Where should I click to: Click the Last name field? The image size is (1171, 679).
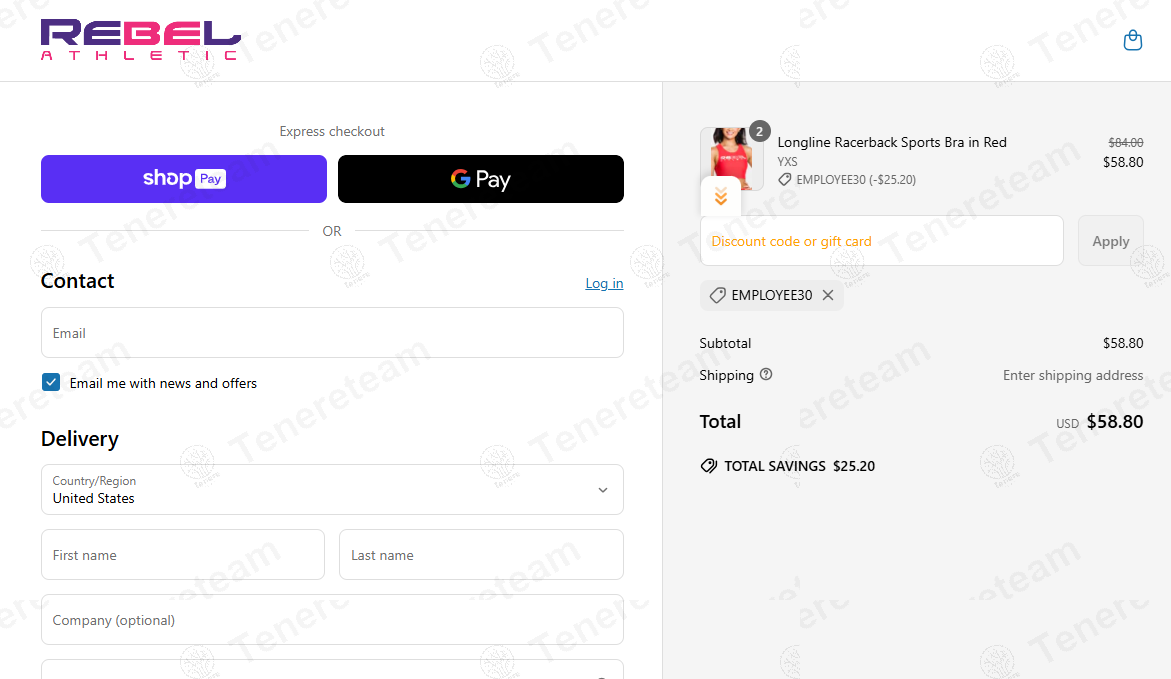(x=481, y=555)
